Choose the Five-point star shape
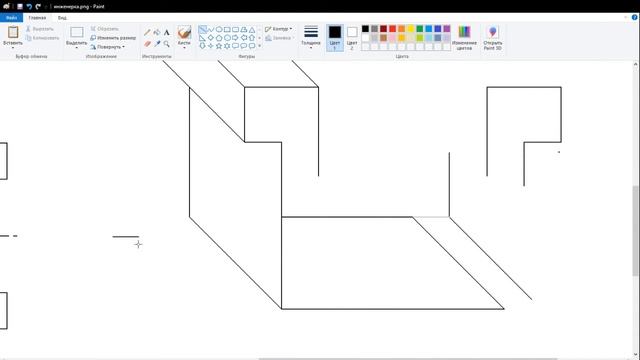 219,46
